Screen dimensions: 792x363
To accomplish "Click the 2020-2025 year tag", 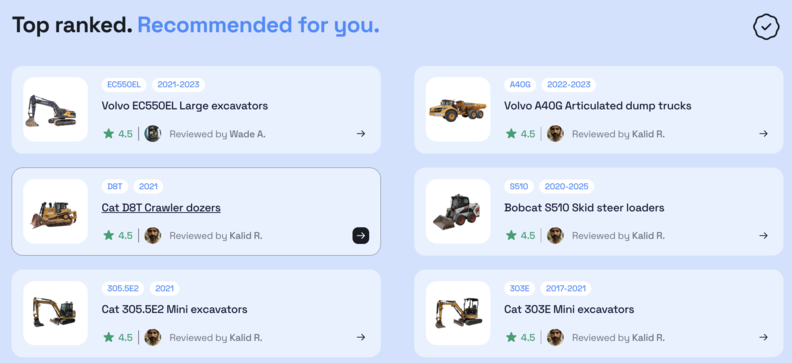I will [566, 186].
